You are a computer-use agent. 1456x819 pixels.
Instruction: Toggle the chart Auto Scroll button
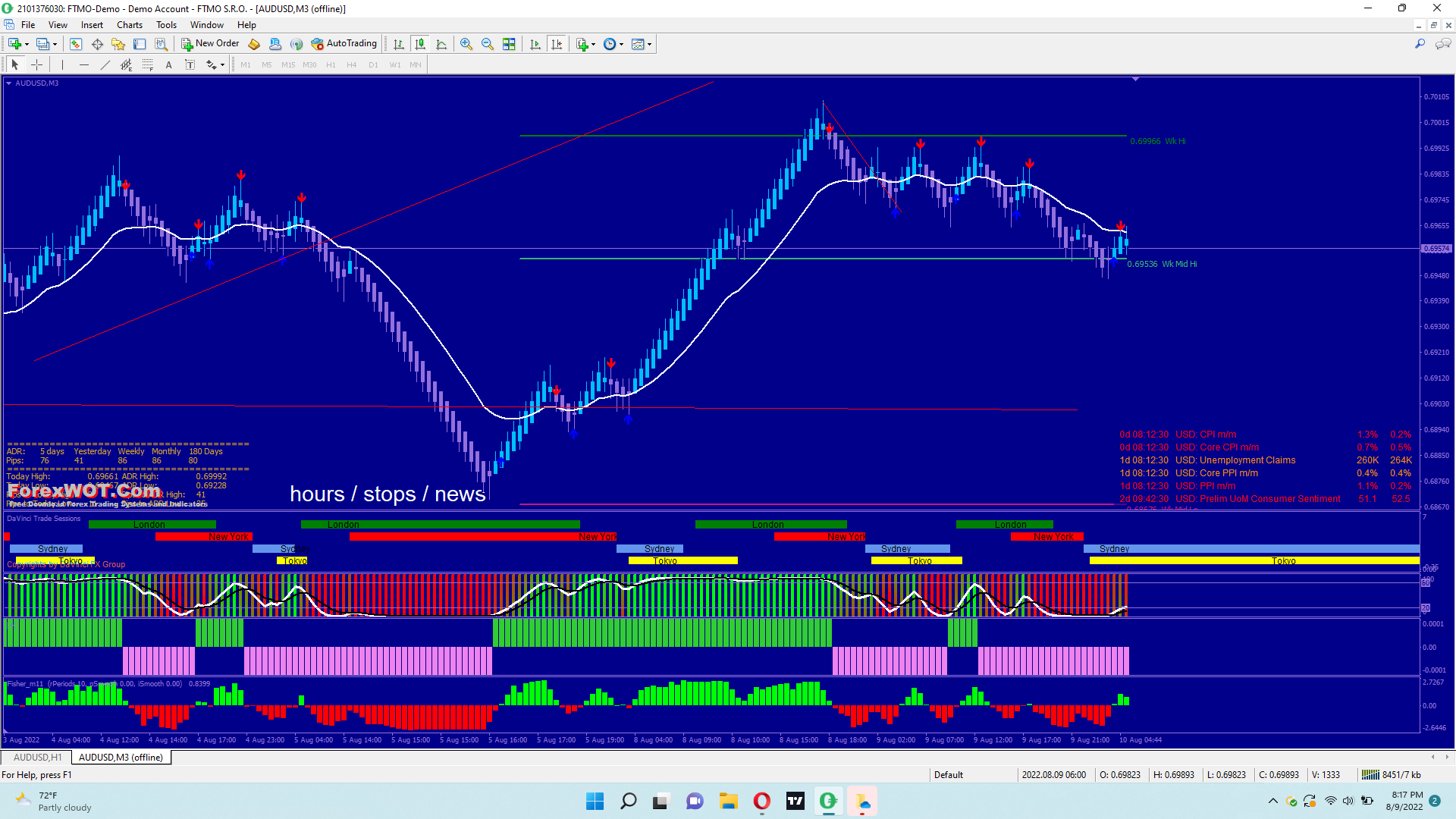click(x=535, y=44)
